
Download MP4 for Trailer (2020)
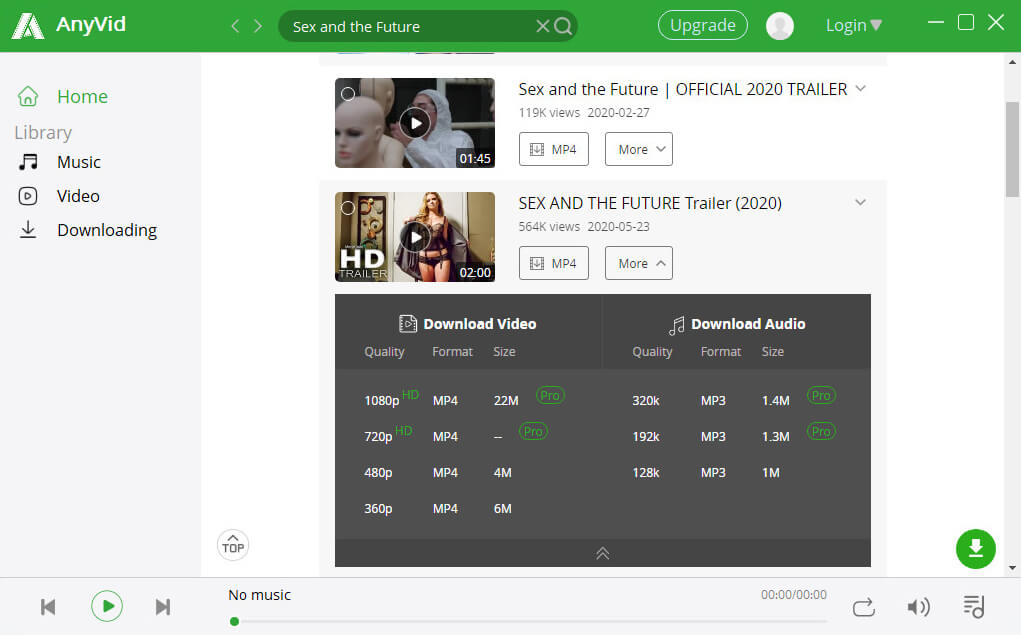(x=553, y=263)
